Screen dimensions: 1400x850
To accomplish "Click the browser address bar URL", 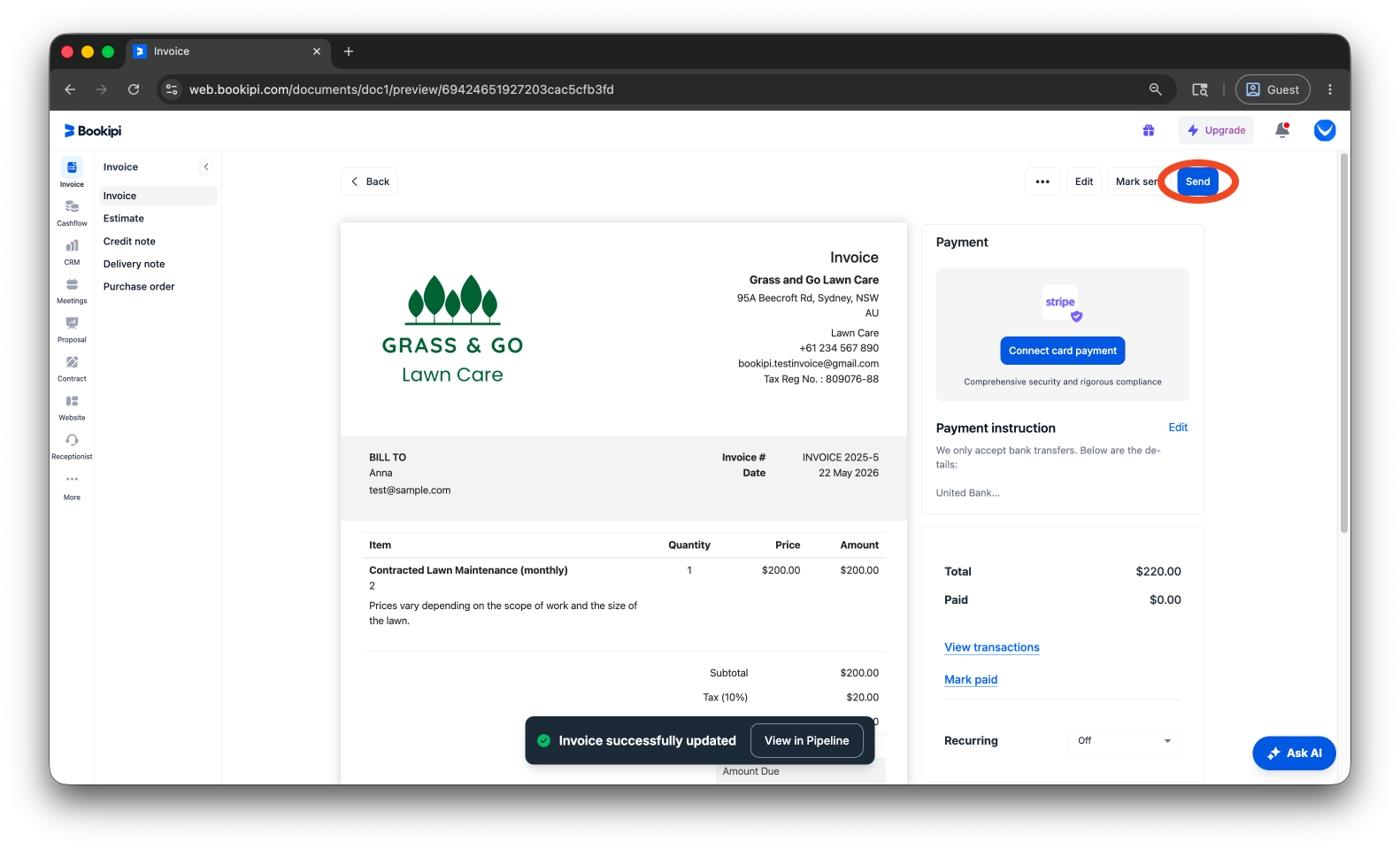I will pyautogui.click(x=402, y=89).
